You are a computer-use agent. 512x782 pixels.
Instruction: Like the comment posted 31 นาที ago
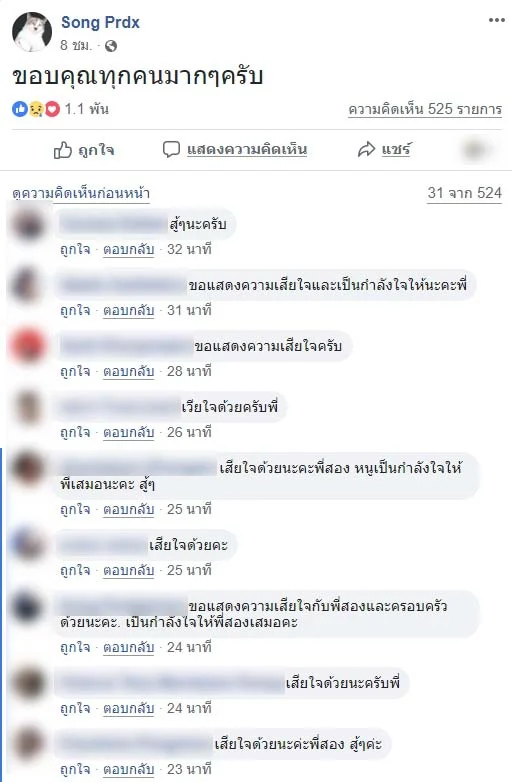click(75, 310)
